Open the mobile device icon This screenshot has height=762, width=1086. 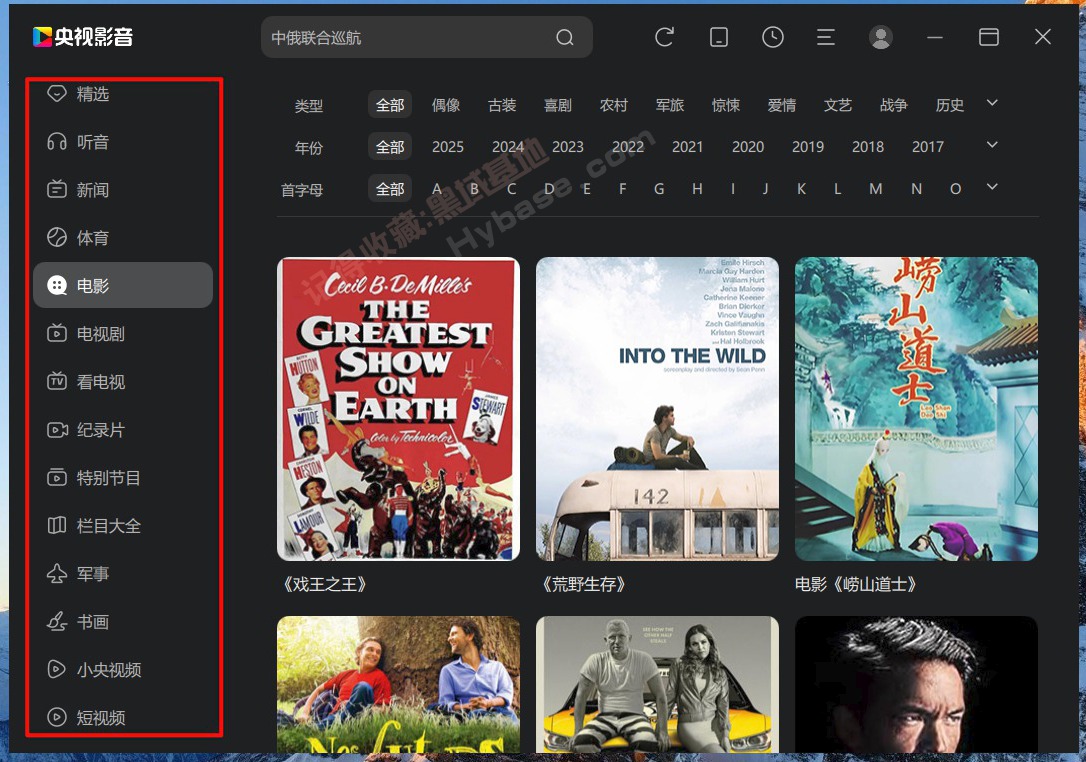tap(718, 37)
